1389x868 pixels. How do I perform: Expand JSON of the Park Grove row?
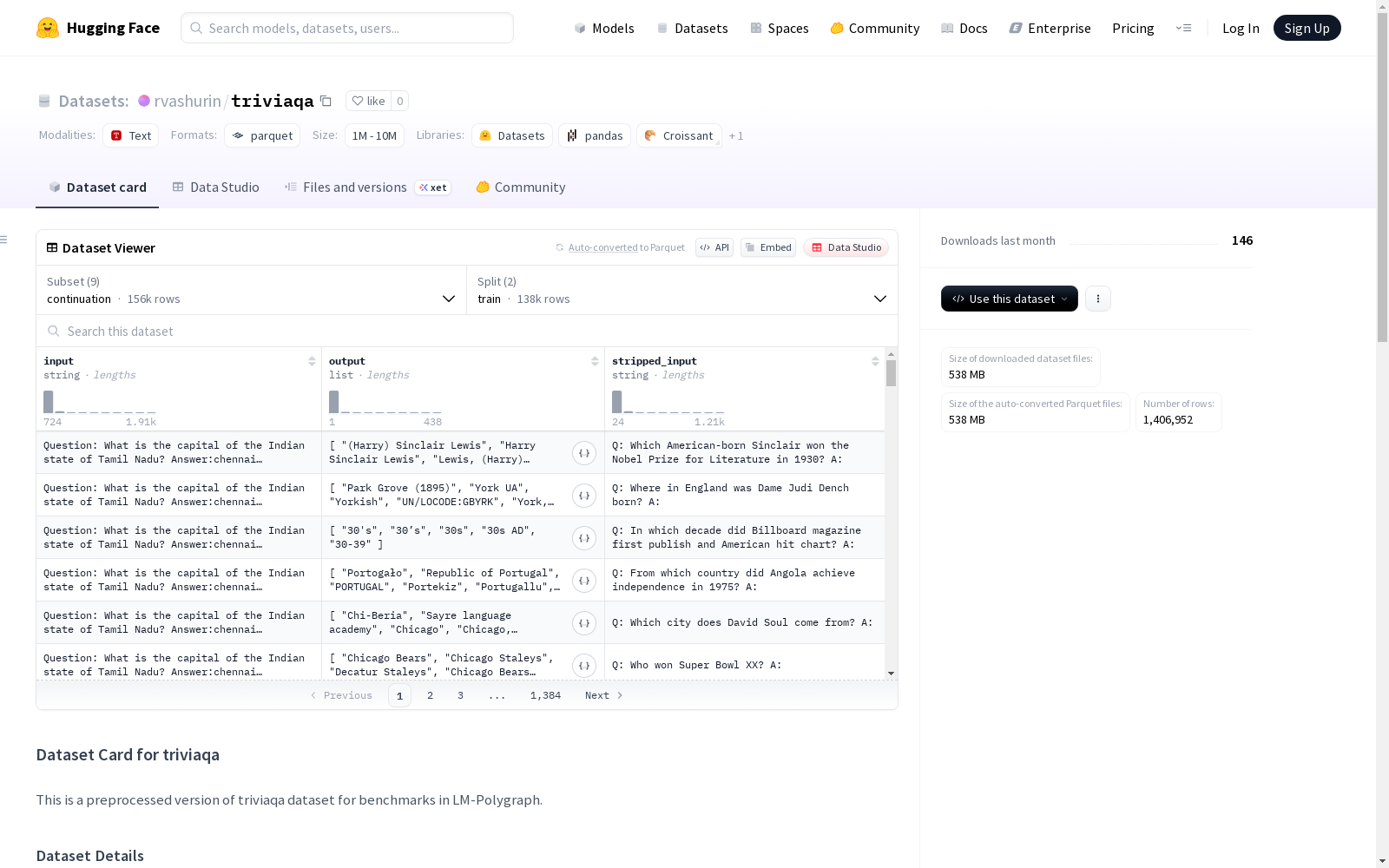pyautogui.click(x=584, y=496)
